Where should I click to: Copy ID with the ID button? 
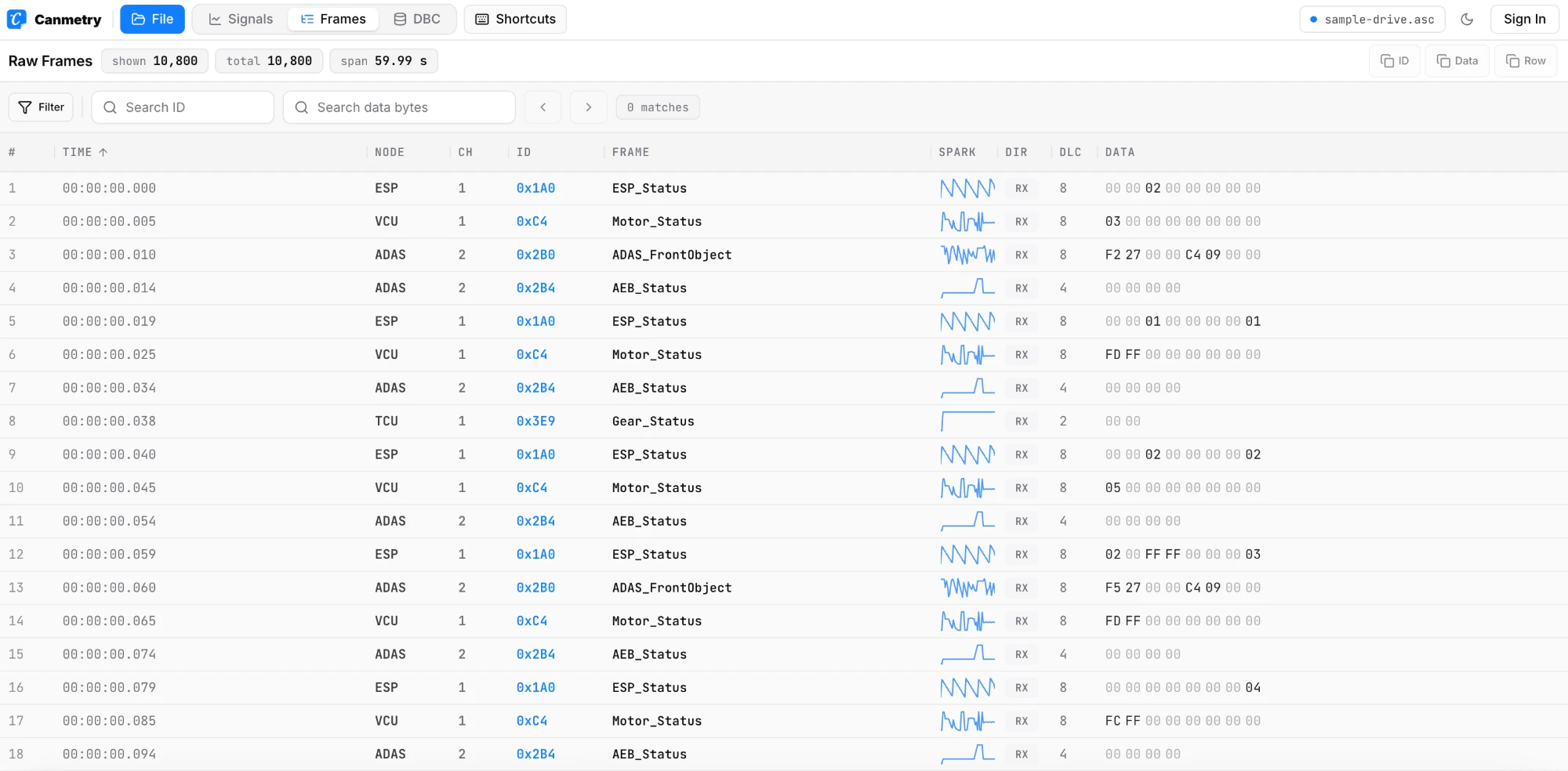pos(1395,61)
